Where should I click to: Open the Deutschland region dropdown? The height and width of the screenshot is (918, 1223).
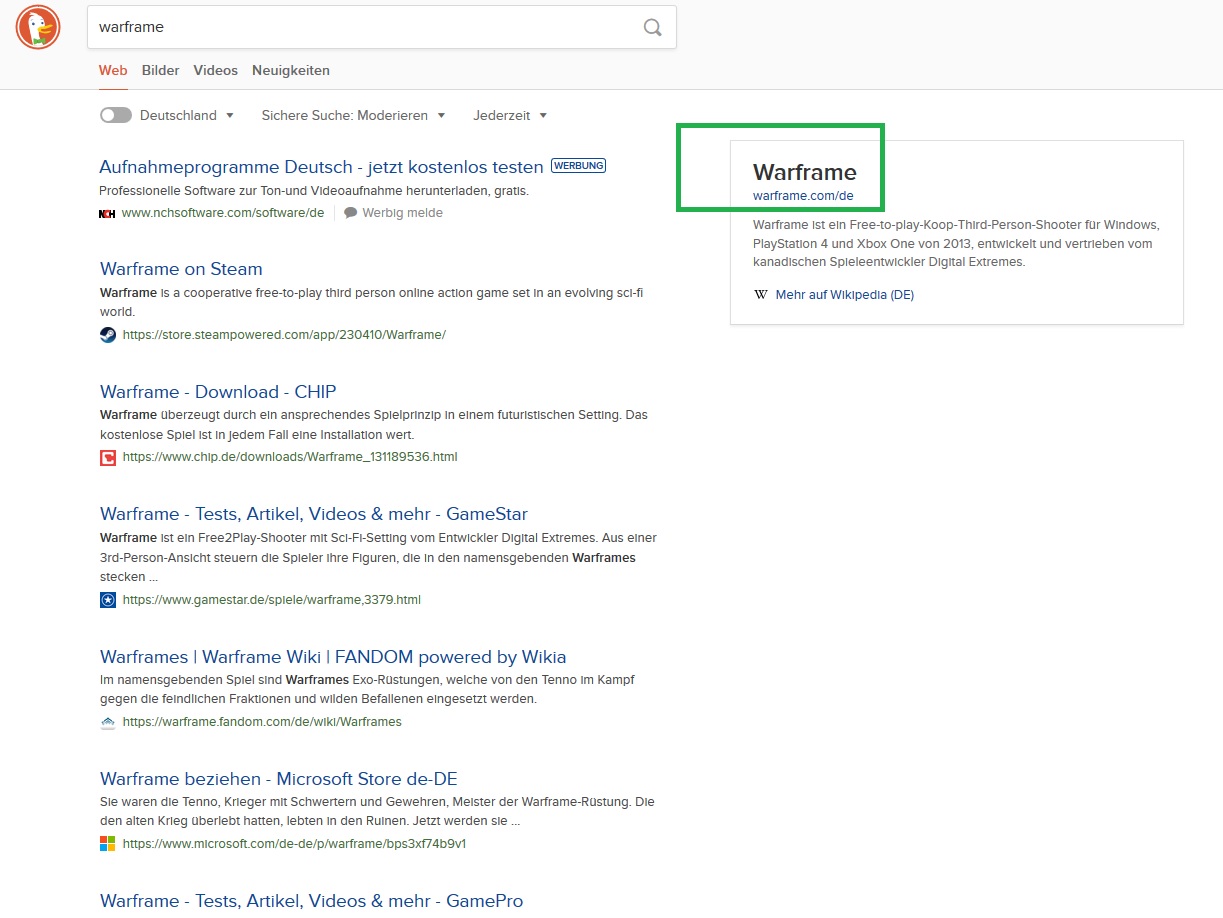(187, 115)
